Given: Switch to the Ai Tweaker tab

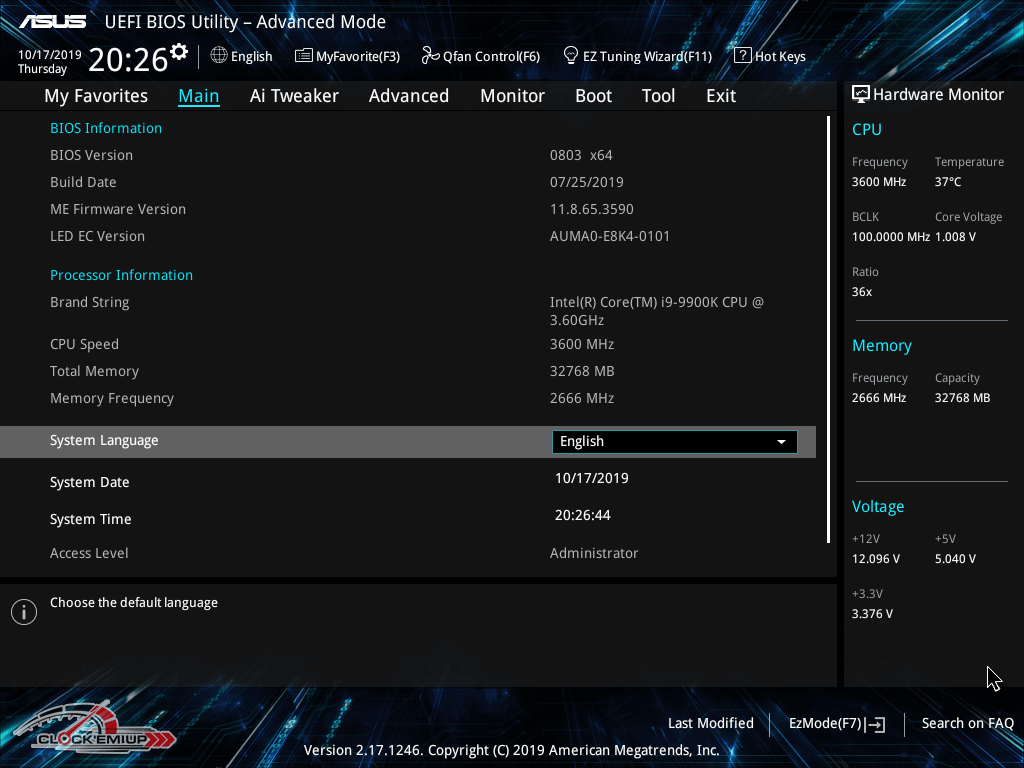Looking at the screenshot, I should pos(294,96).
